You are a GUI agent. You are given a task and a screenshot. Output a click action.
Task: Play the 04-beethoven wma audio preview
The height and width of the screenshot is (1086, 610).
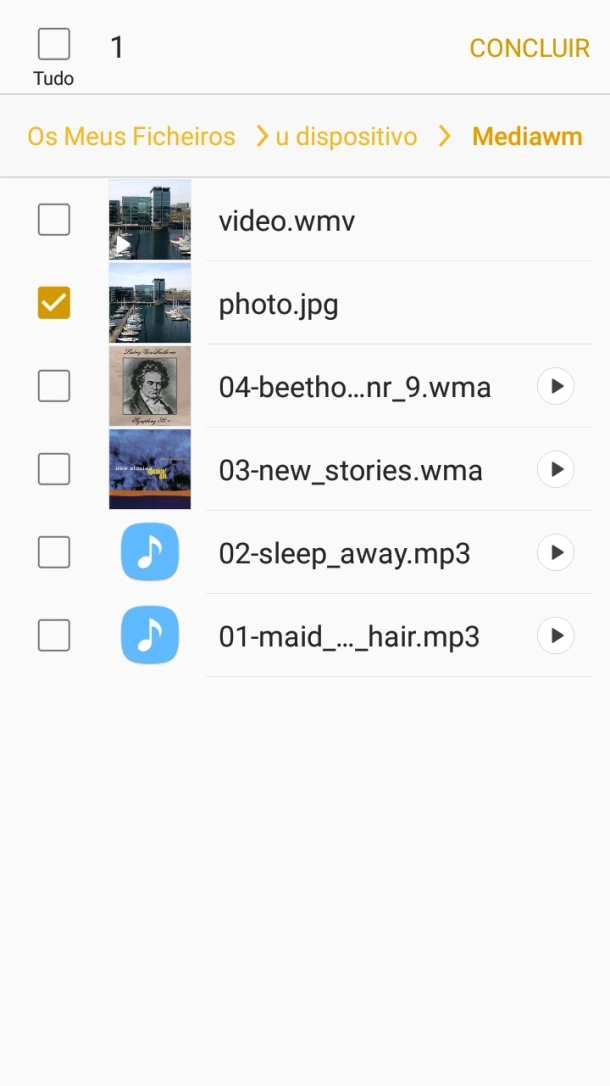(x=556, y=386)
